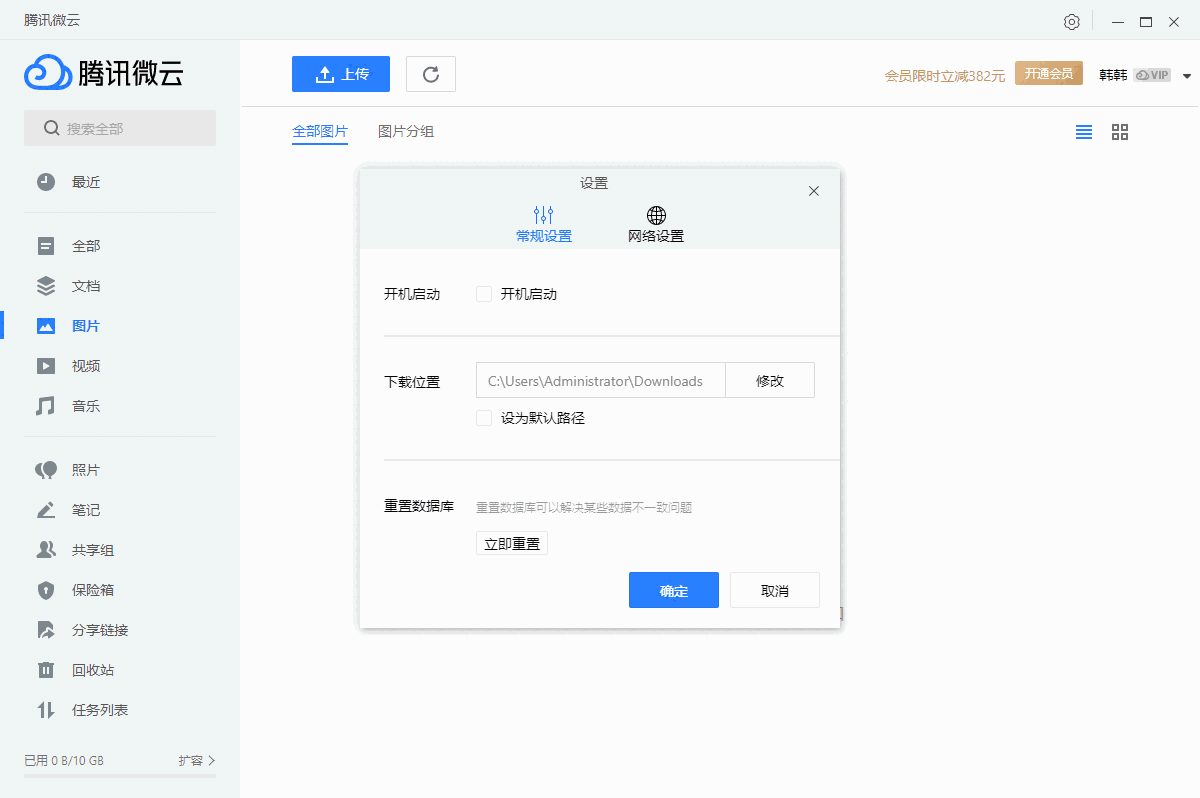
Task: Enable the 开机启动 checkbox
Action: point(484,293)
